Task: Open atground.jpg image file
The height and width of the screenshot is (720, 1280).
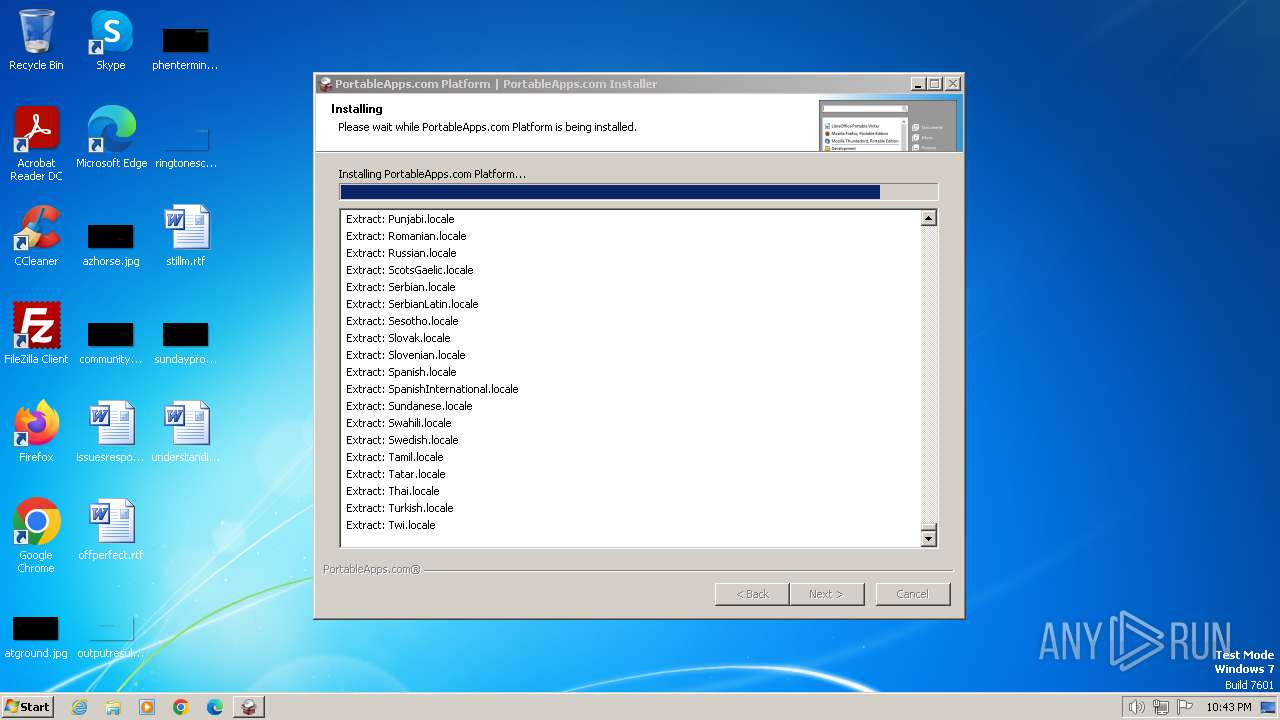Action: click(36, 636)
